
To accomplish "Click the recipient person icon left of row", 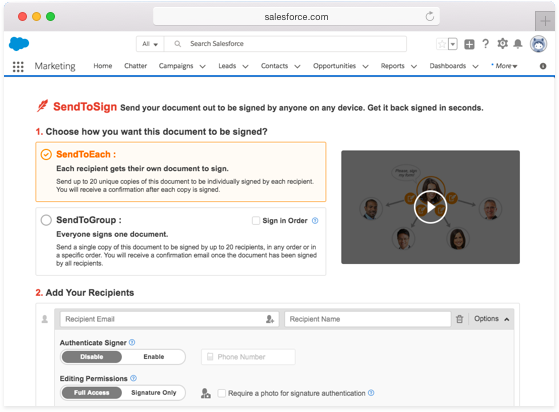I will (45, 319).
